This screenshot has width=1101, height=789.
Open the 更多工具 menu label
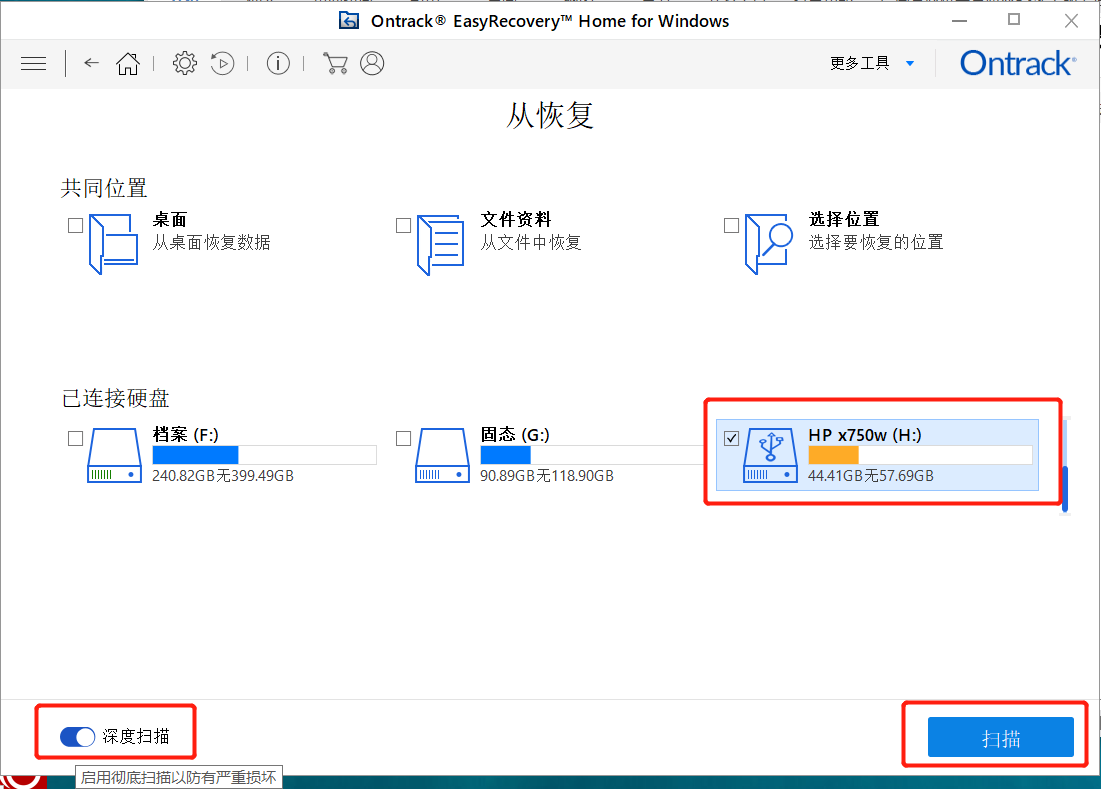[859, 63]
